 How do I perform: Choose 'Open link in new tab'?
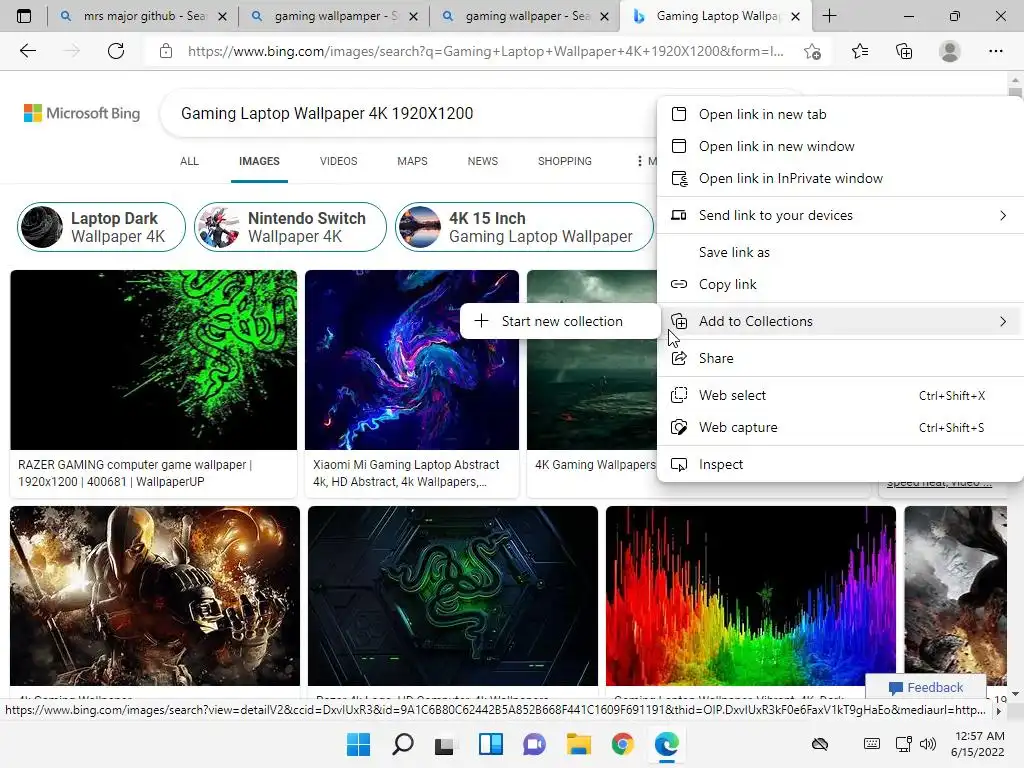click(840, 114)
